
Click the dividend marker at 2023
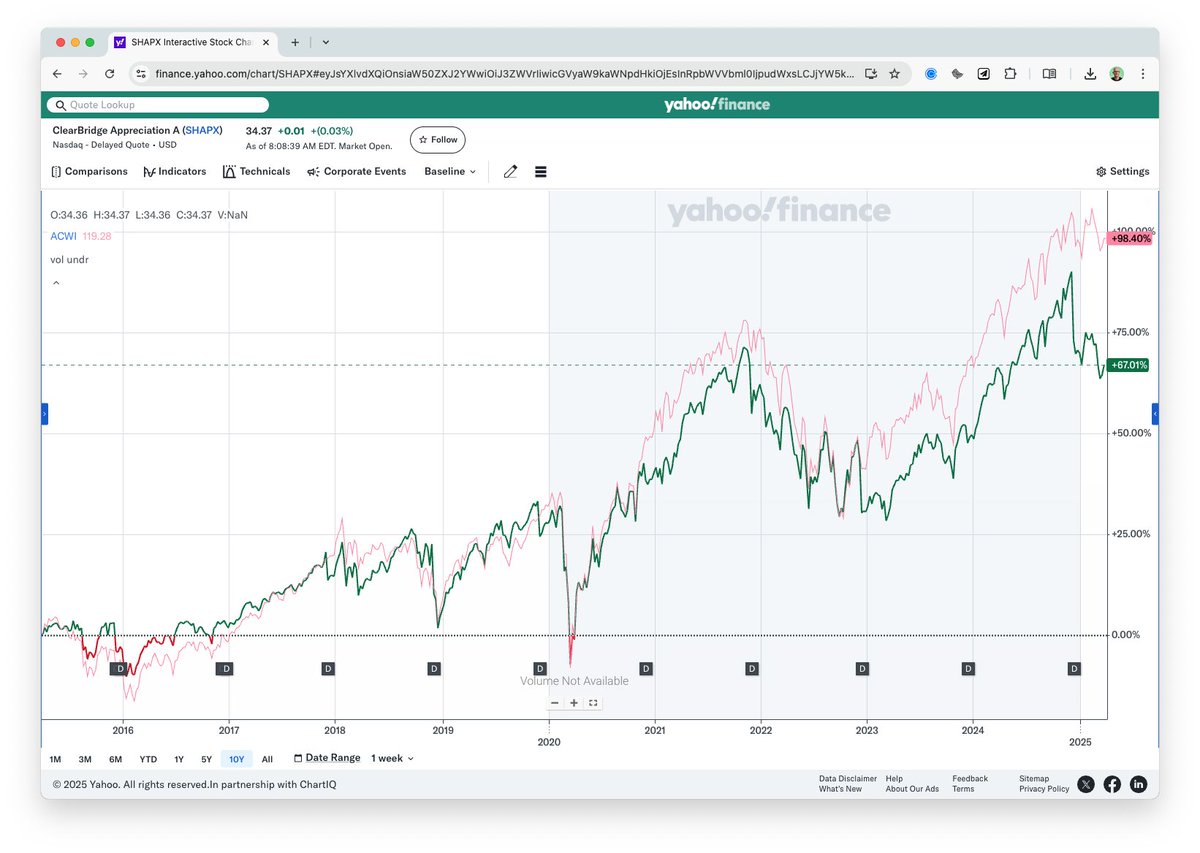coord(862,668)
